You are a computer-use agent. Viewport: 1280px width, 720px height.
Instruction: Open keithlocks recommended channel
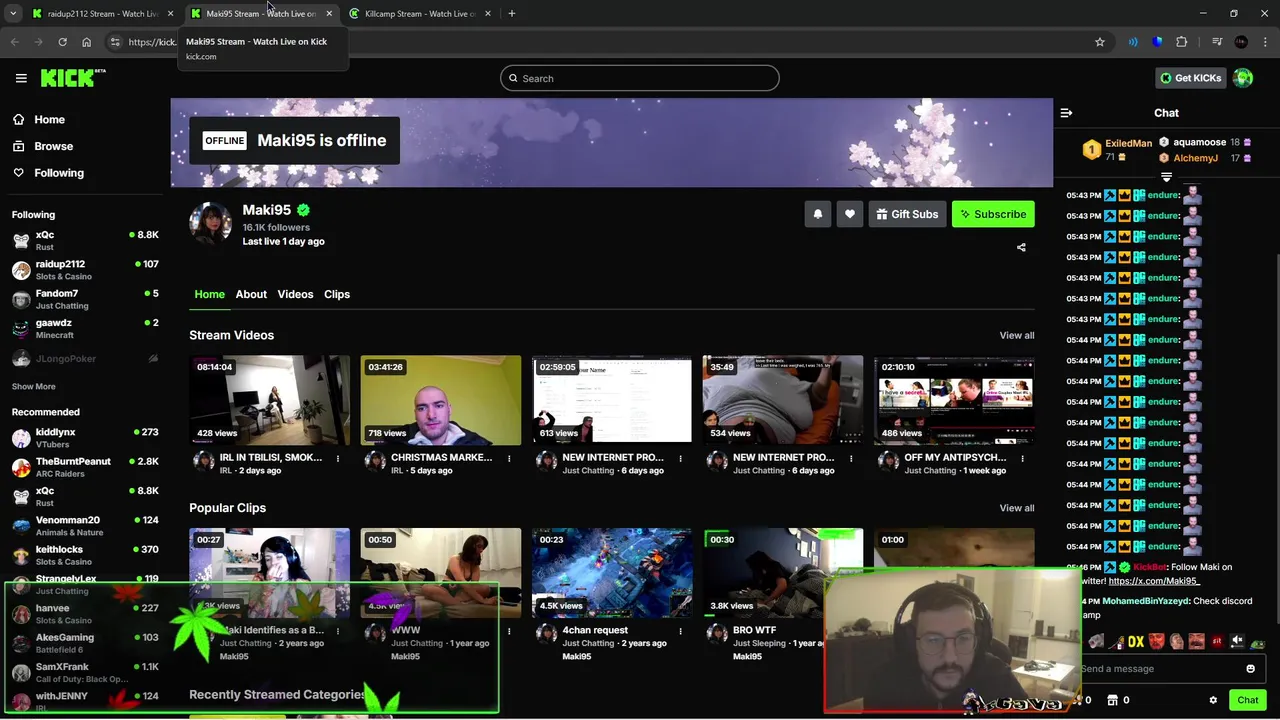click(85, 555)
